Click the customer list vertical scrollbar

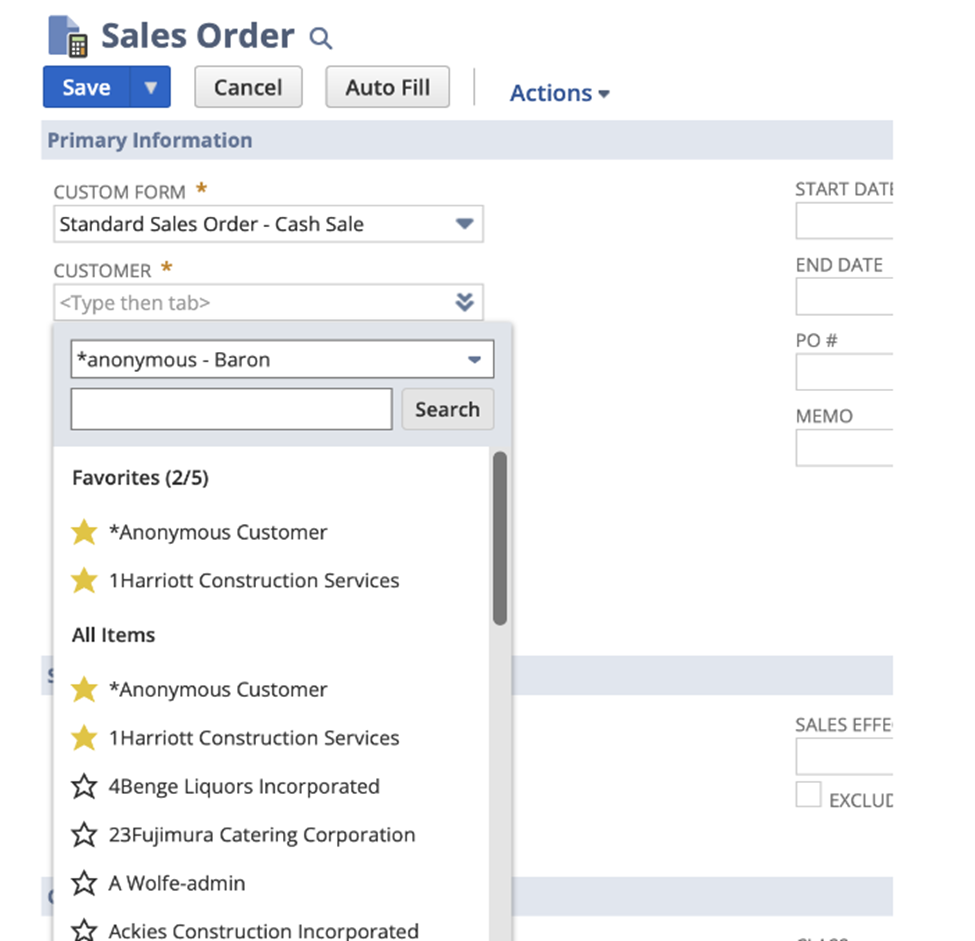coord(500,538)
